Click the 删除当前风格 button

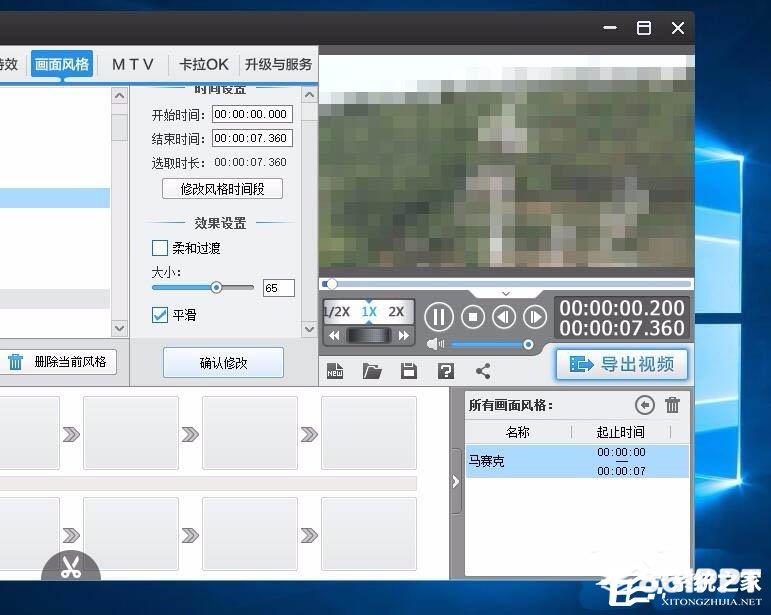(58, 362)
